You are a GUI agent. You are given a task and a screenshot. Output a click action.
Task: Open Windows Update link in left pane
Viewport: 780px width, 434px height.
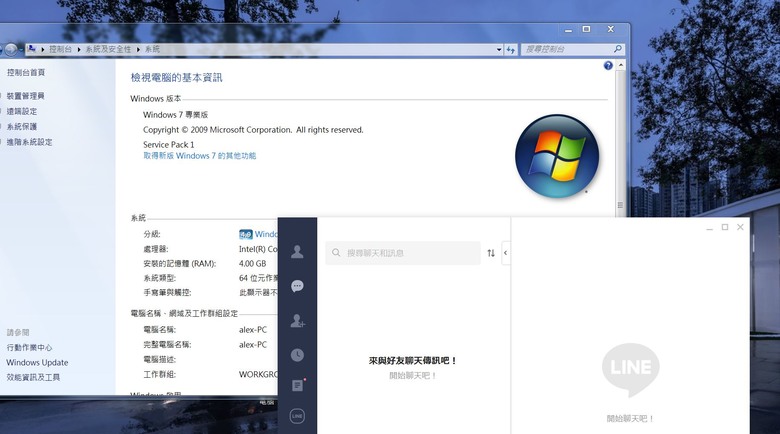pyautogui.click(x=37, y=362)
